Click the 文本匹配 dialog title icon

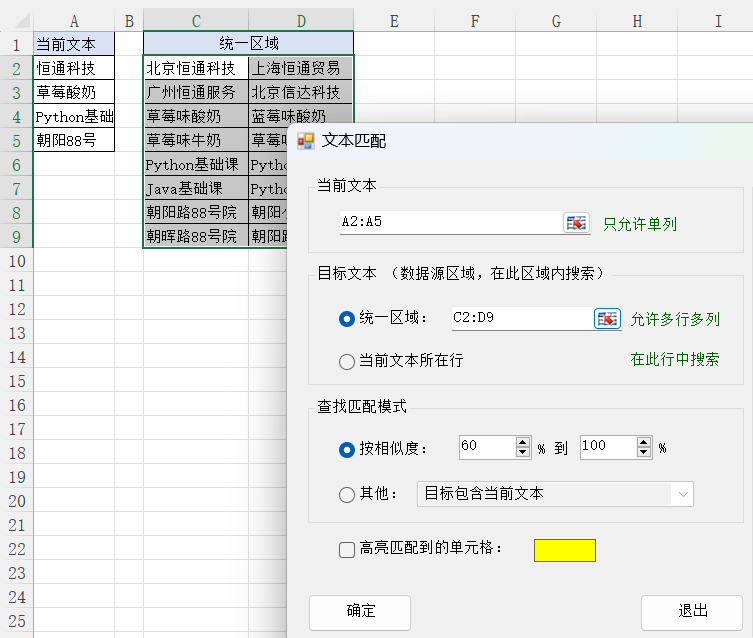306,141
